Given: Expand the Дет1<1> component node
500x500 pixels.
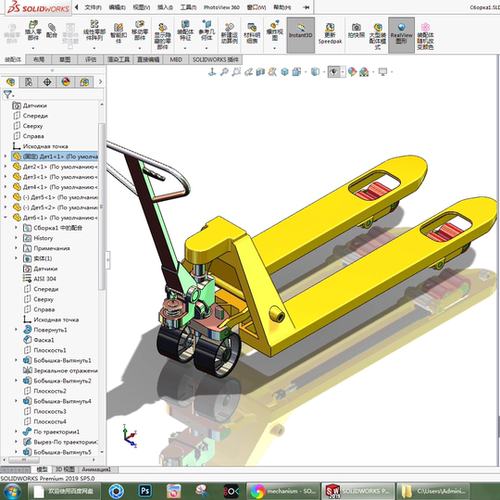Looking at the screenshot, I should (x=5, y=156).
